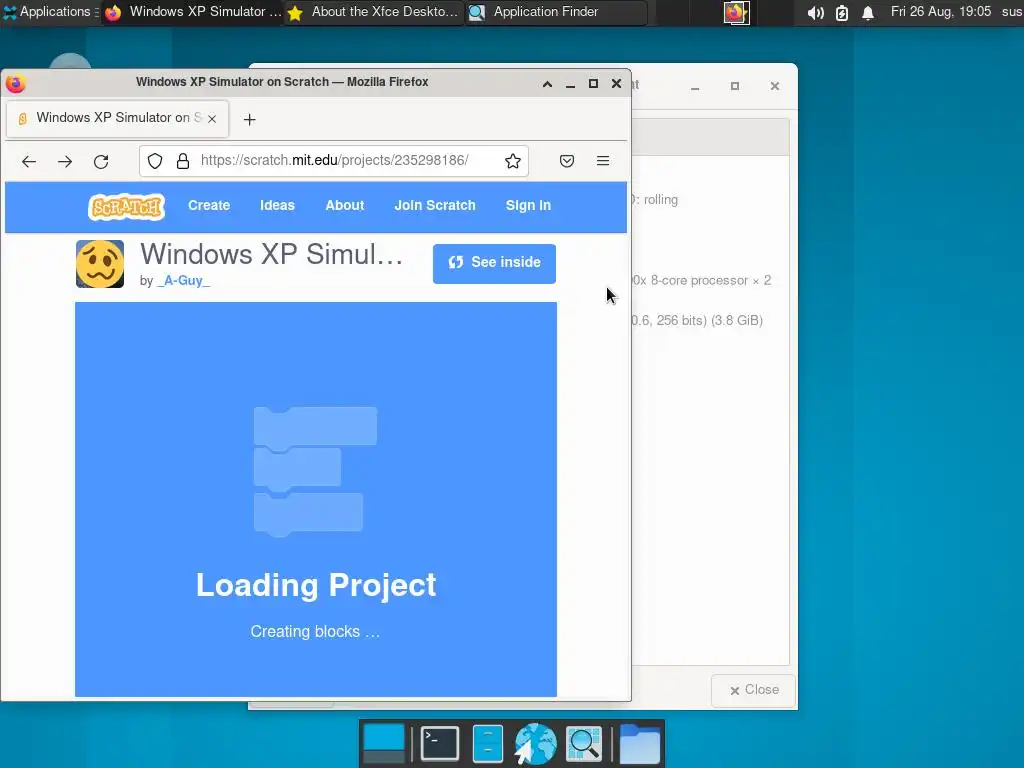Viewport: 1024px width, 768px height.
Task: Click the date and time clock
Action: point(940,12)
